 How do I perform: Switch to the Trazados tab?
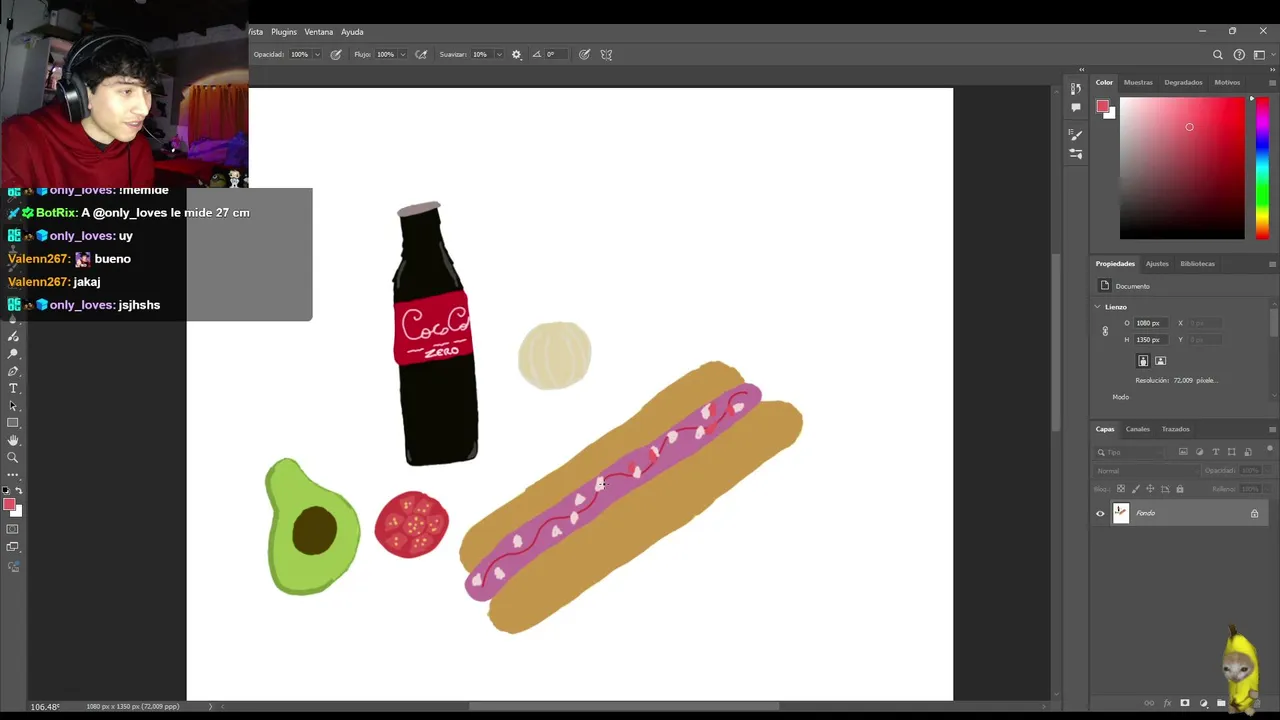(1175, 429)
